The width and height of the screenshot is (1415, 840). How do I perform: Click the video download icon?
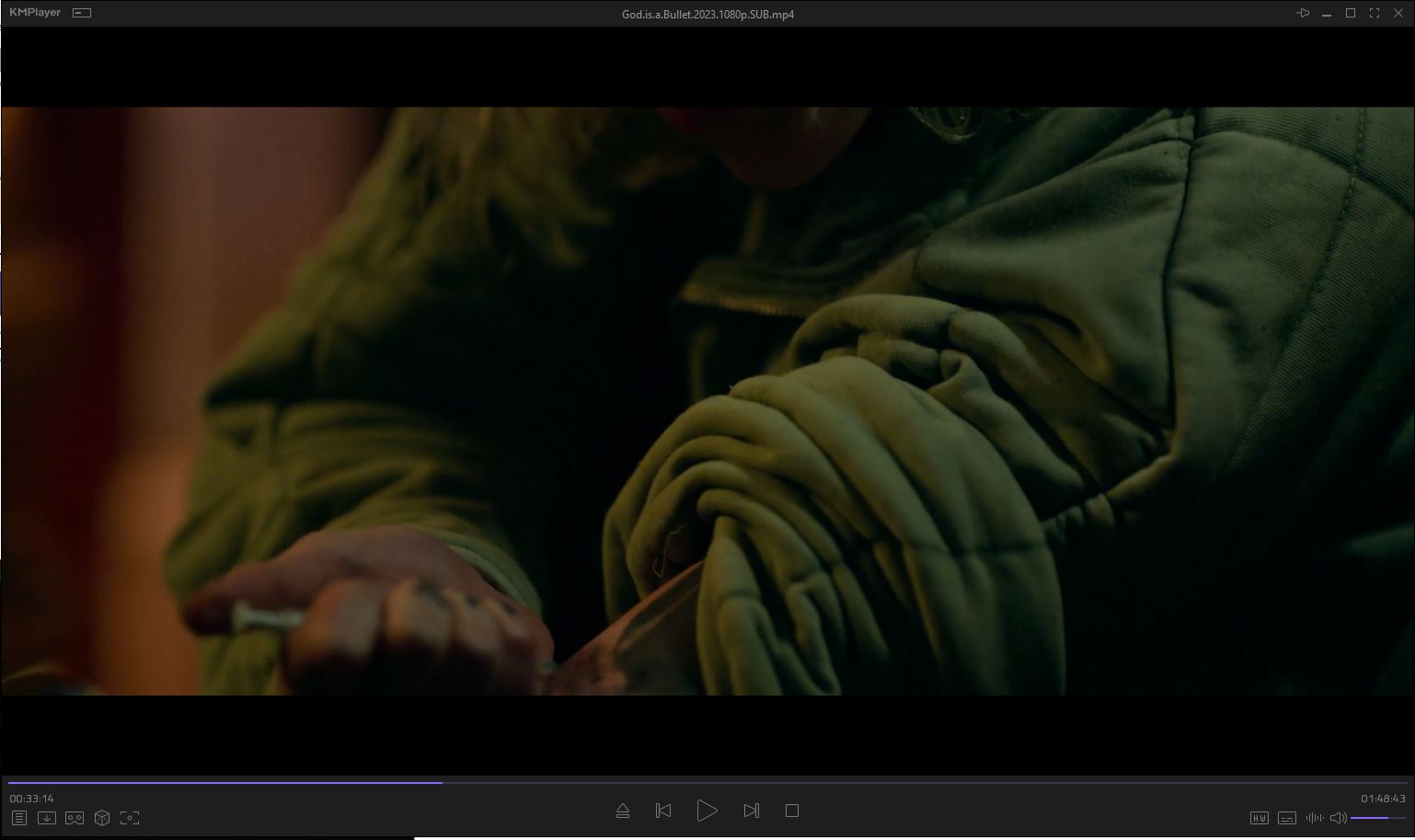click(x=47, y=818)
